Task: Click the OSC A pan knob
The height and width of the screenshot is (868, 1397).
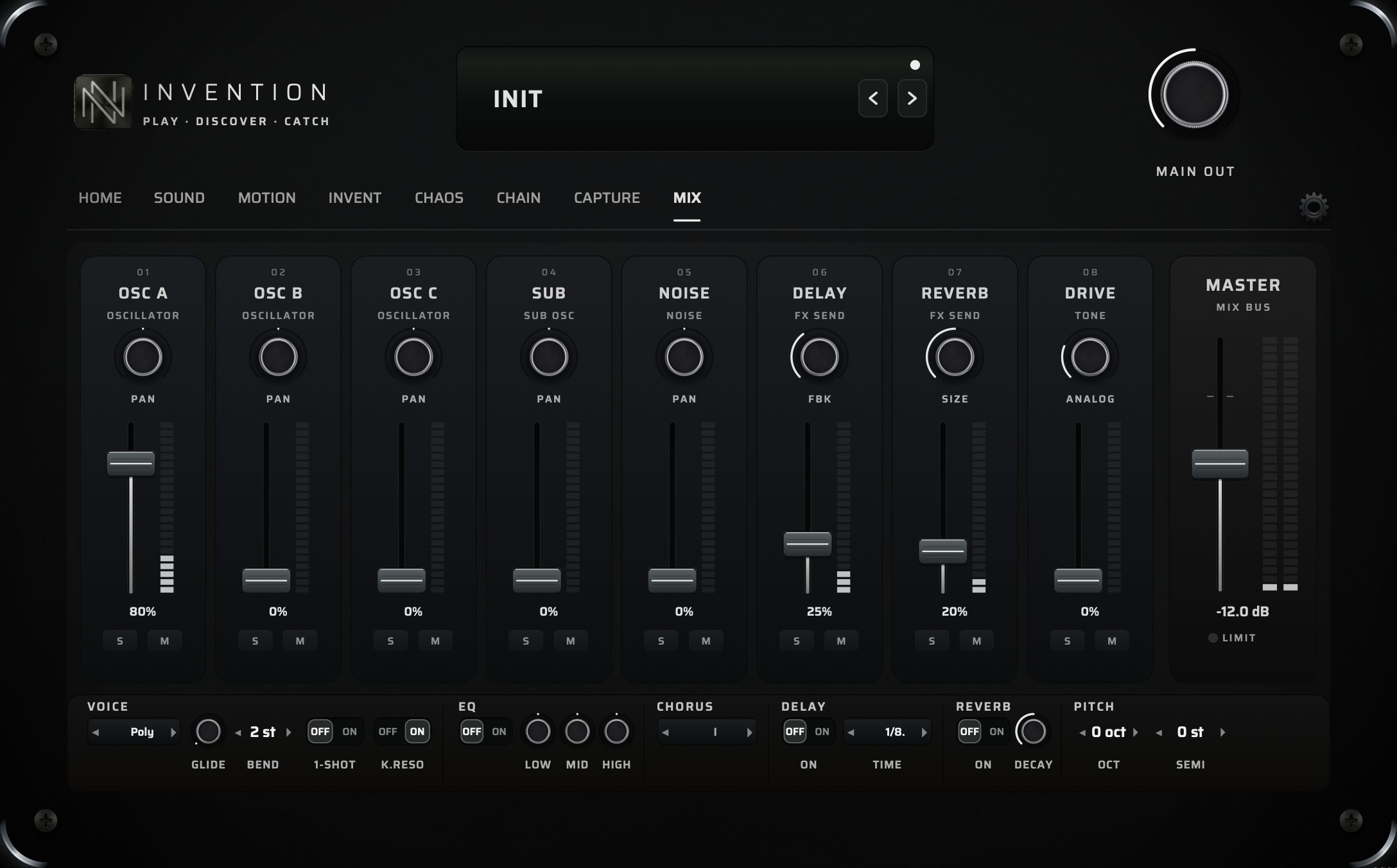Action: click(143, 357)
